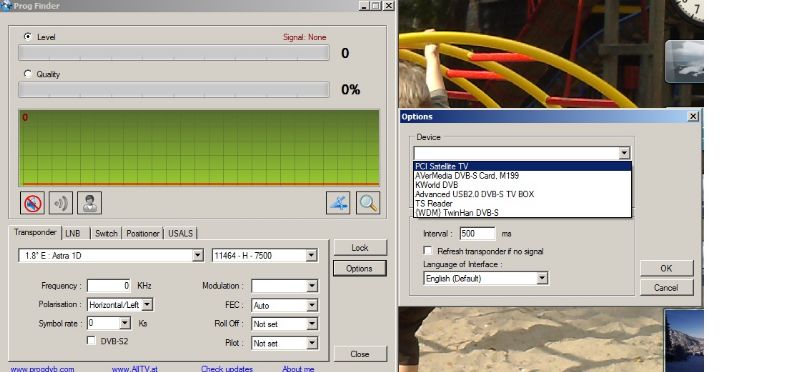Image resolution: width=796 pixels, height=372 pixels.
Task: Open the Symbol rate dropdown
Action: [x=125, y=323]
